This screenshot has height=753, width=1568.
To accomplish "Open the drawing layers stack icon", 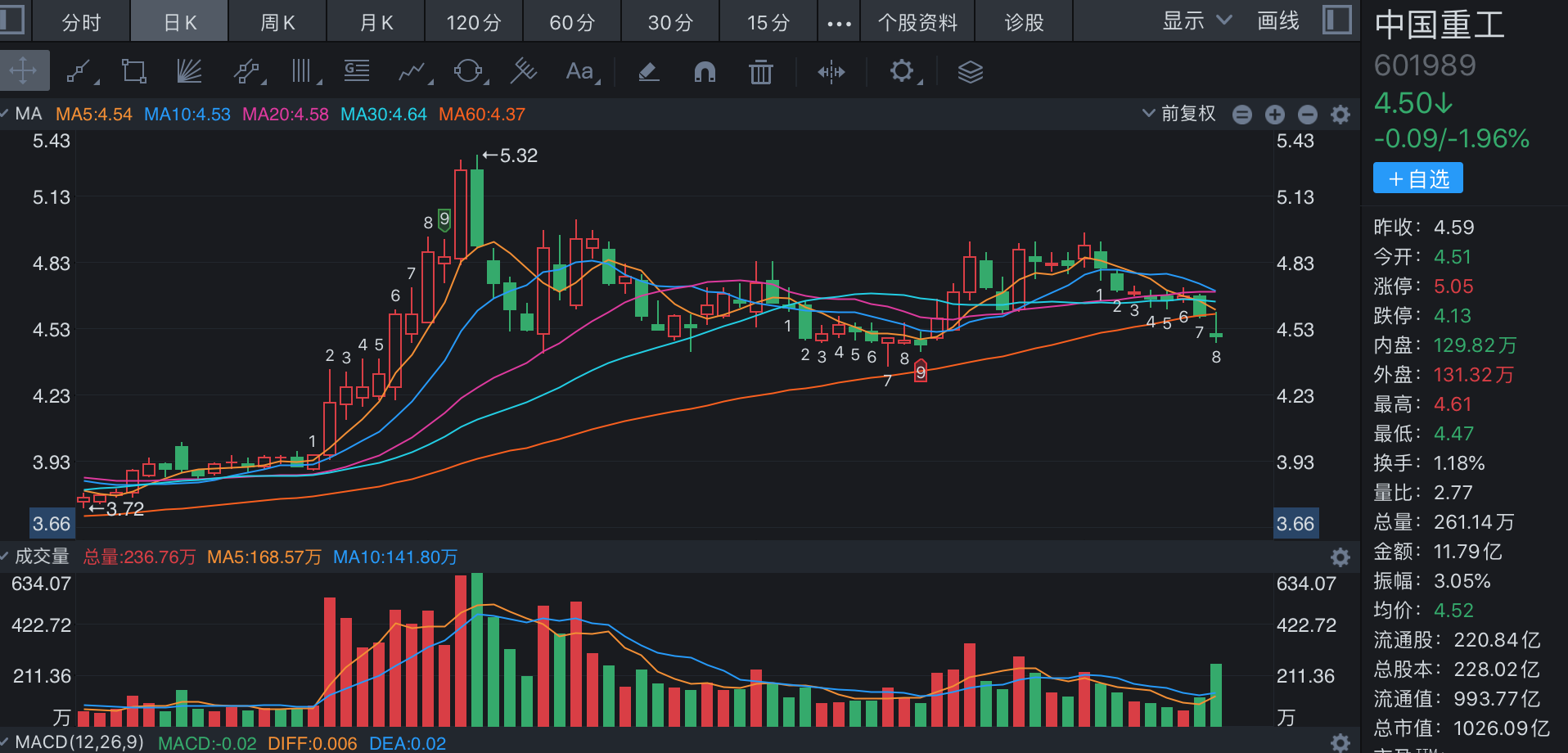I will (970, 72).
